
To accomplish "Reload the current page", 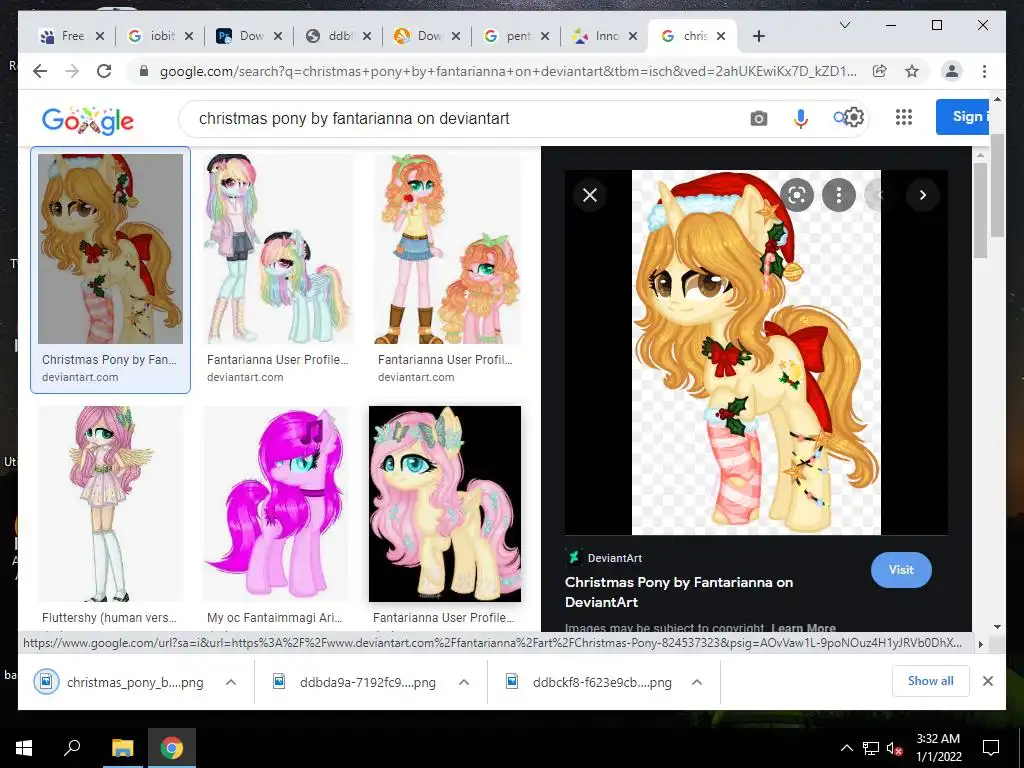I will click(x=104, y=71).
